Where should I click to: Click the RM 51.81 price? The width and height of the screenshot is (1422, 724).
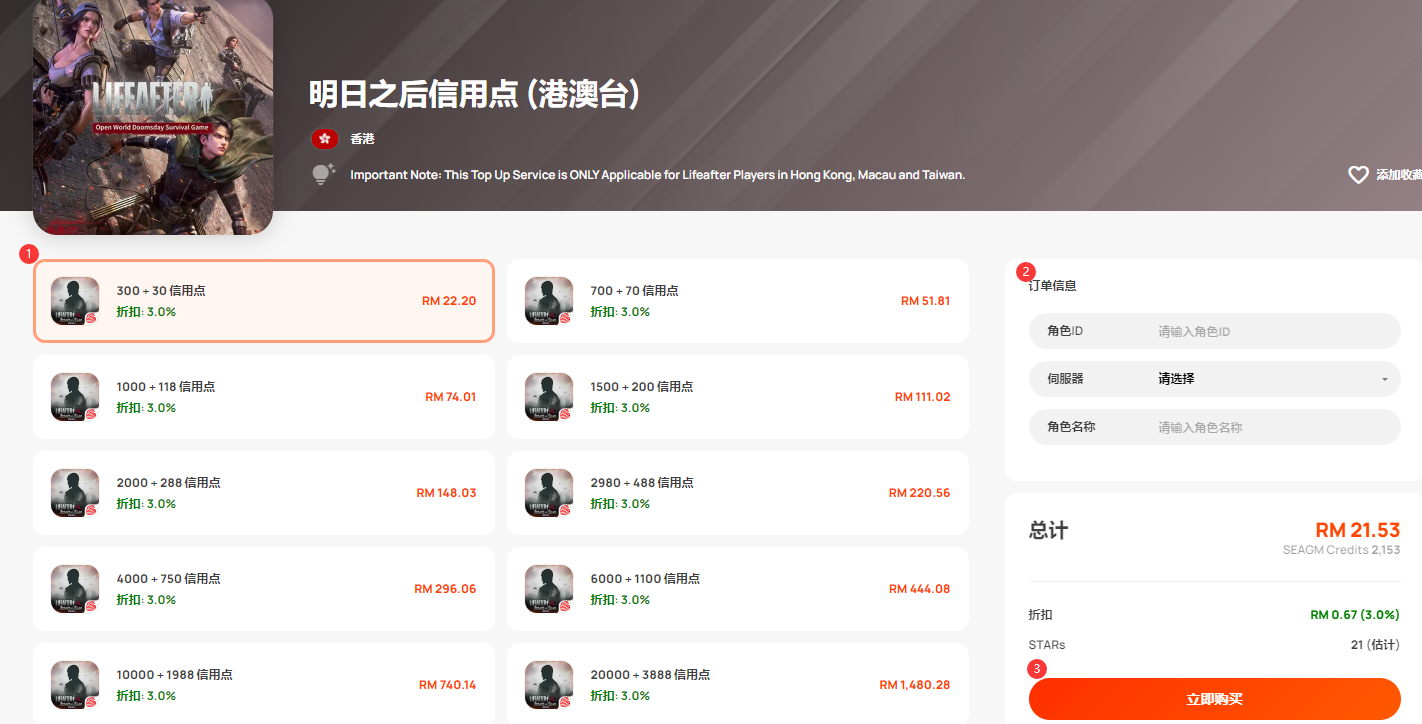tap(926, 301)
